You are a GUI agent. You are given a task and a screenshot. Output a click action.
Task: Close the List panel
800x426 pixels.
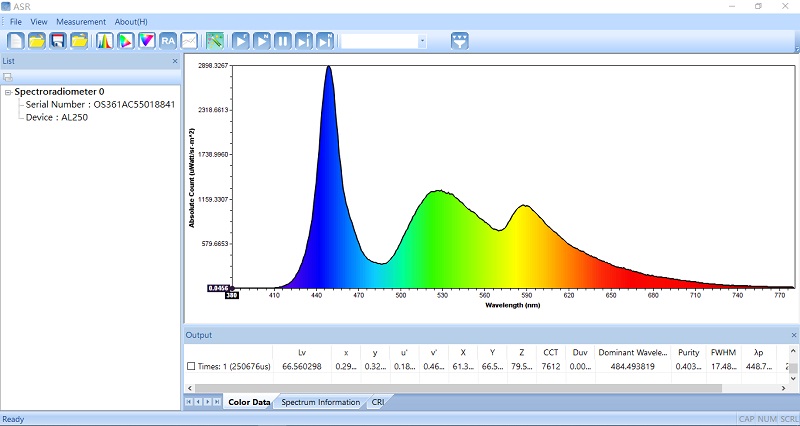pyautogui.click(x=175, y=61)
